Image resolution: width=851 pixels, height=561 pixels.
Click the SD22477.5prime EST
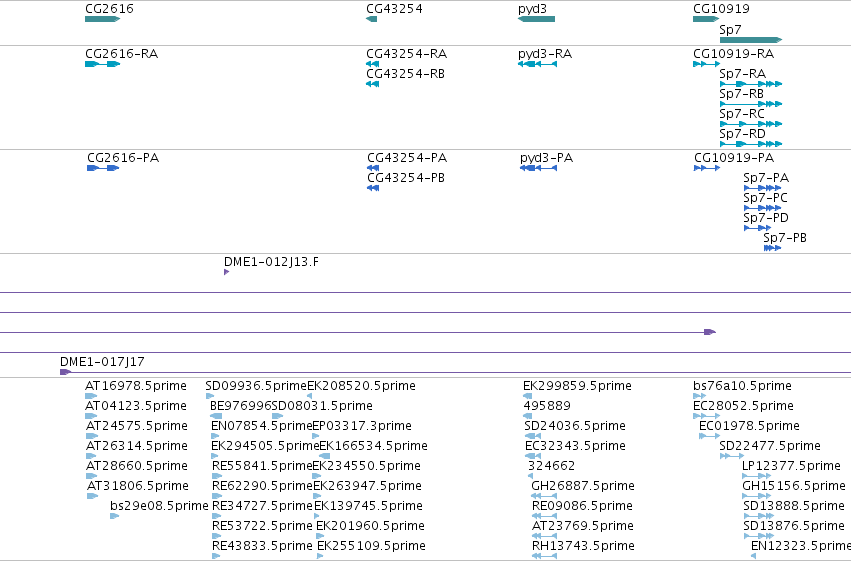[732, 456]
